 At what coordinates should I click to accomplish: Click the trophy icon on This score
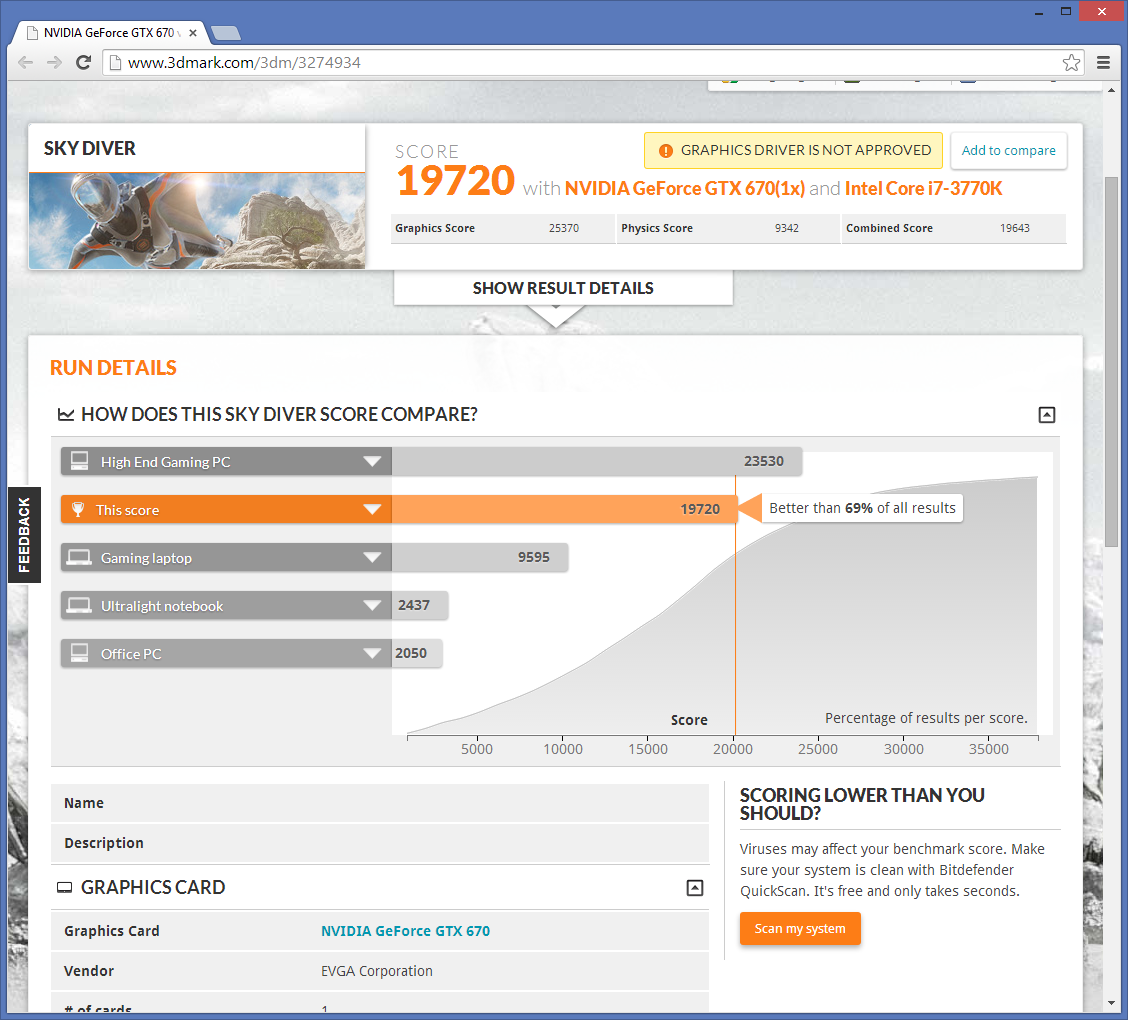tap(78, 509)
